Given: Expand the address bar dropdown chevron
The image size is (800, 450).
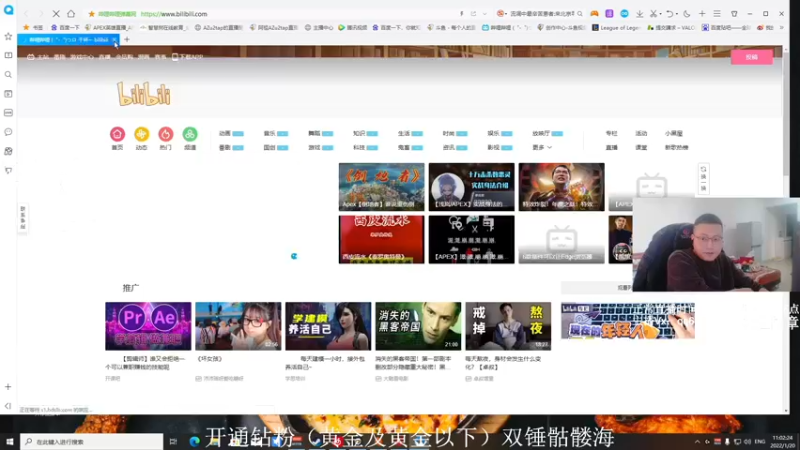Looking at the screenshot, I should click(x=485, y=14).
